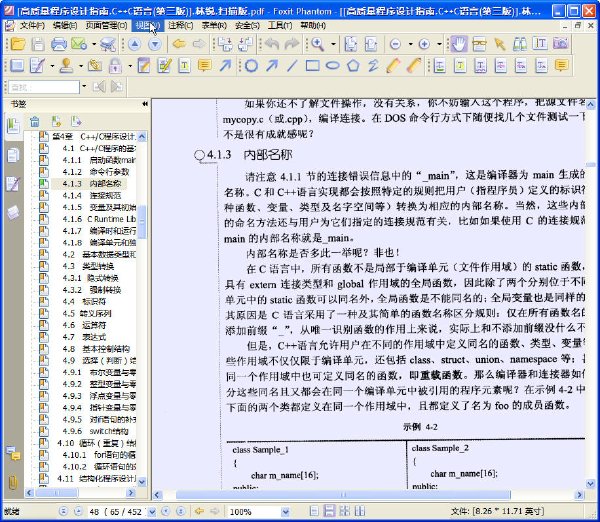Click the document horizontal scrollbar thumb
600x522 pixels.
(x=343, y=495)
